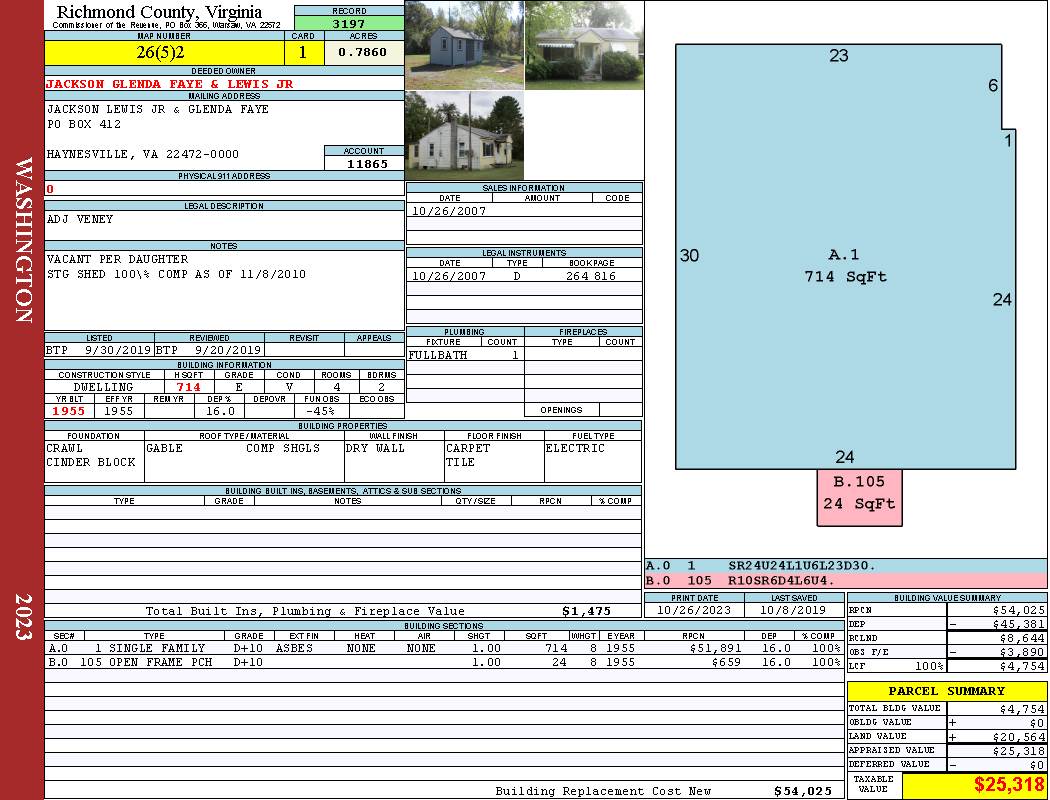The width and height of the screenshot is (1050, 800).
Task: Click the blue A.1 714 SqFt sketch area
Action: [844, 265]
